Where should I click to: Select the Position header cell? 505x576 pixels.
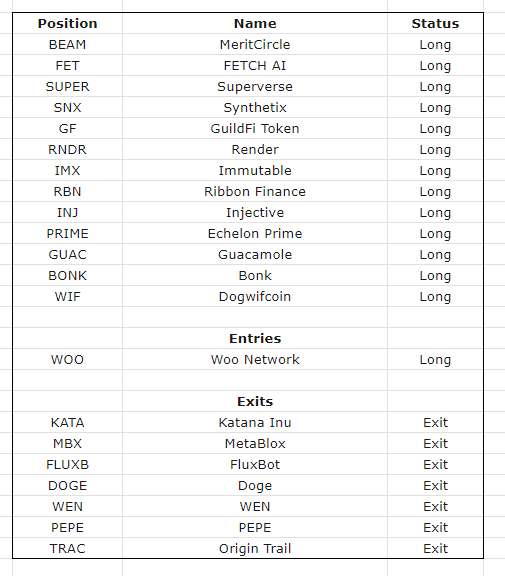tap(68, 24)
